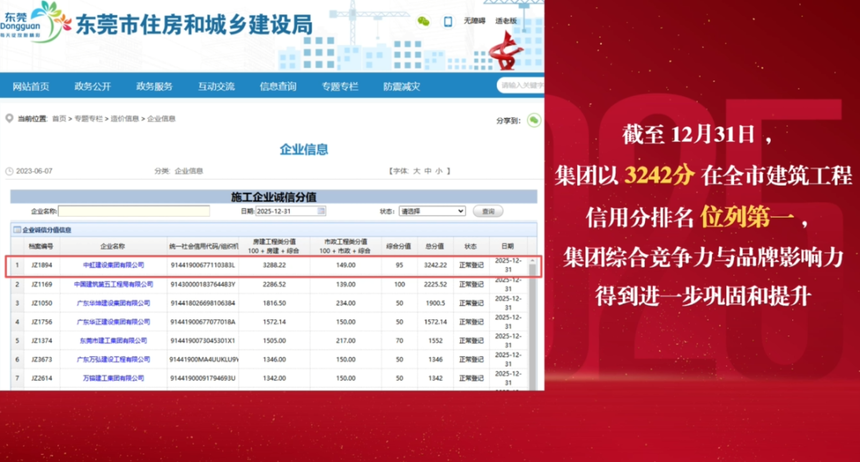Open company link 广东华坤建设集团有限公司
This screenshot has width=860, height=462.
tap(114, 303)
